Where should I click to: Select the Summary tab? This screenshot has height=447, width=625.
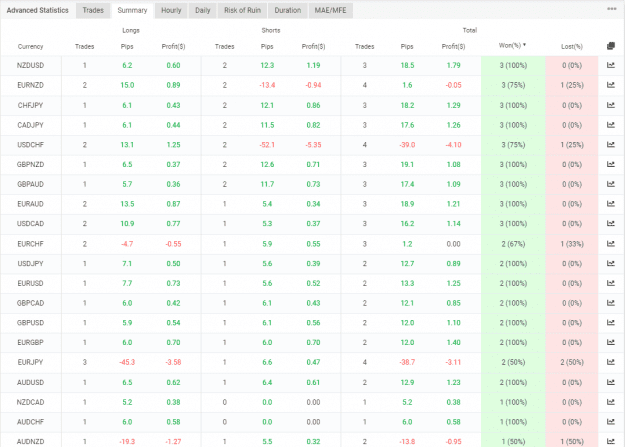click(132, 10)
